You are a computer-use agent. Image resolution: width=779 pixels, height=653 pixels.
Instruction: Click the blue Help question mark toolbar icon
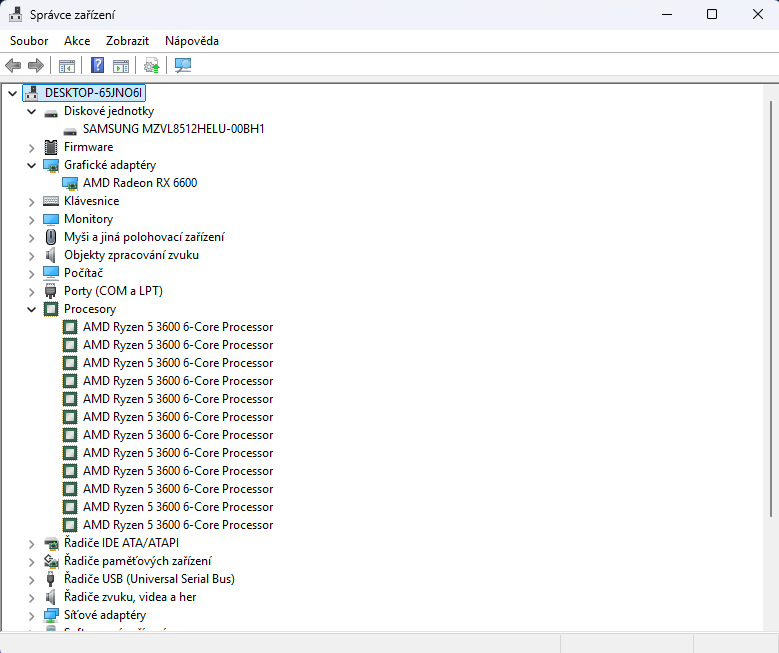(97, 66)
